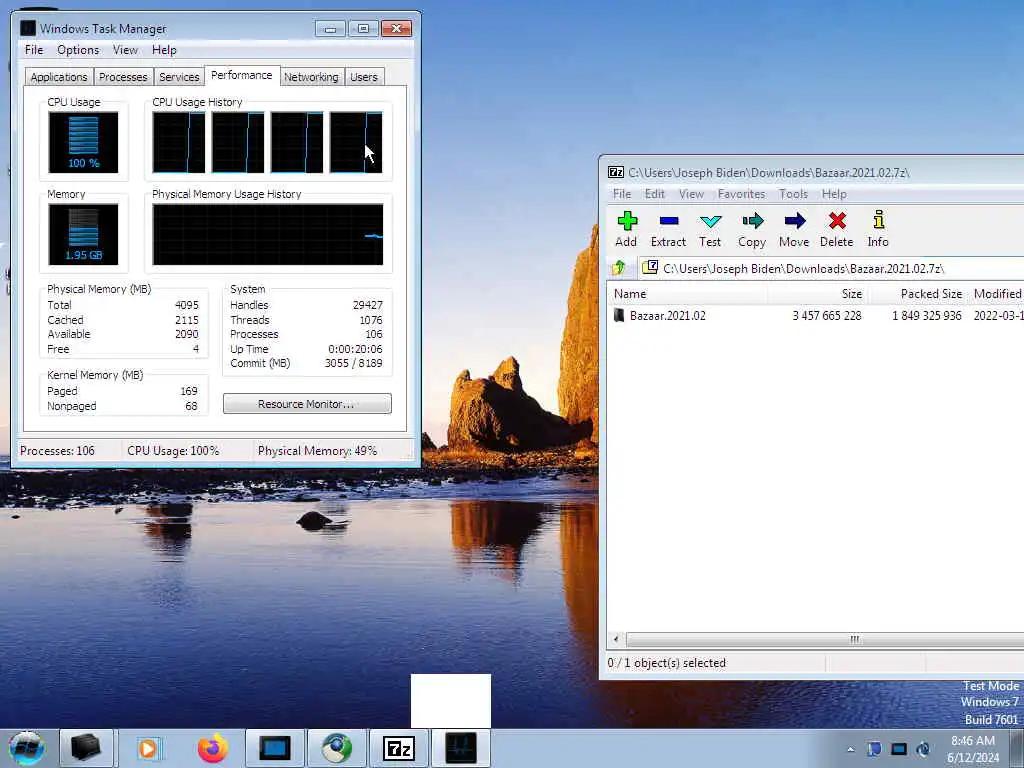The height and width of the screenshot is (768, 1024).
Task: Click the scroll-left arrow in 7-Zip
Action: coord(616,639)
